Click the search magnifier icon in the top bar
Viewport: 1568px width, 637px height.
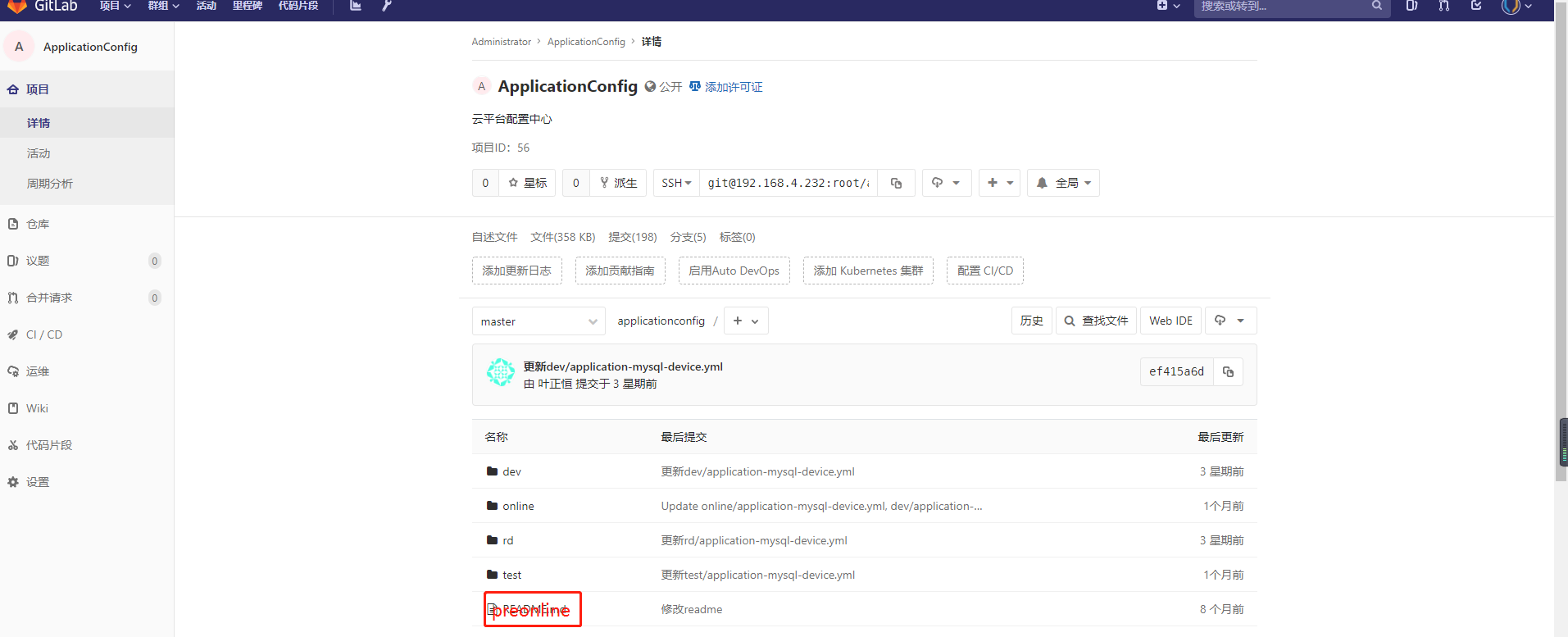(x=1377, y=6)
